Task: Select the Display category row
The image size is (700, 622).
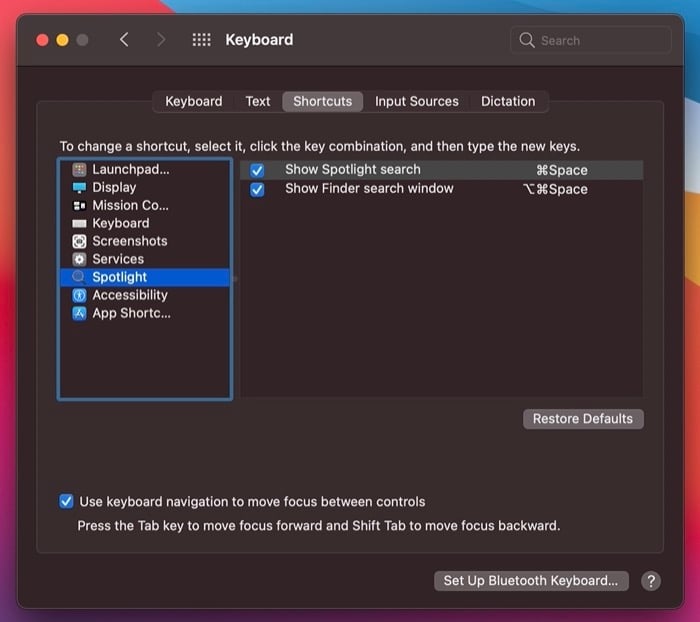Action: click(x=145, y=188)
